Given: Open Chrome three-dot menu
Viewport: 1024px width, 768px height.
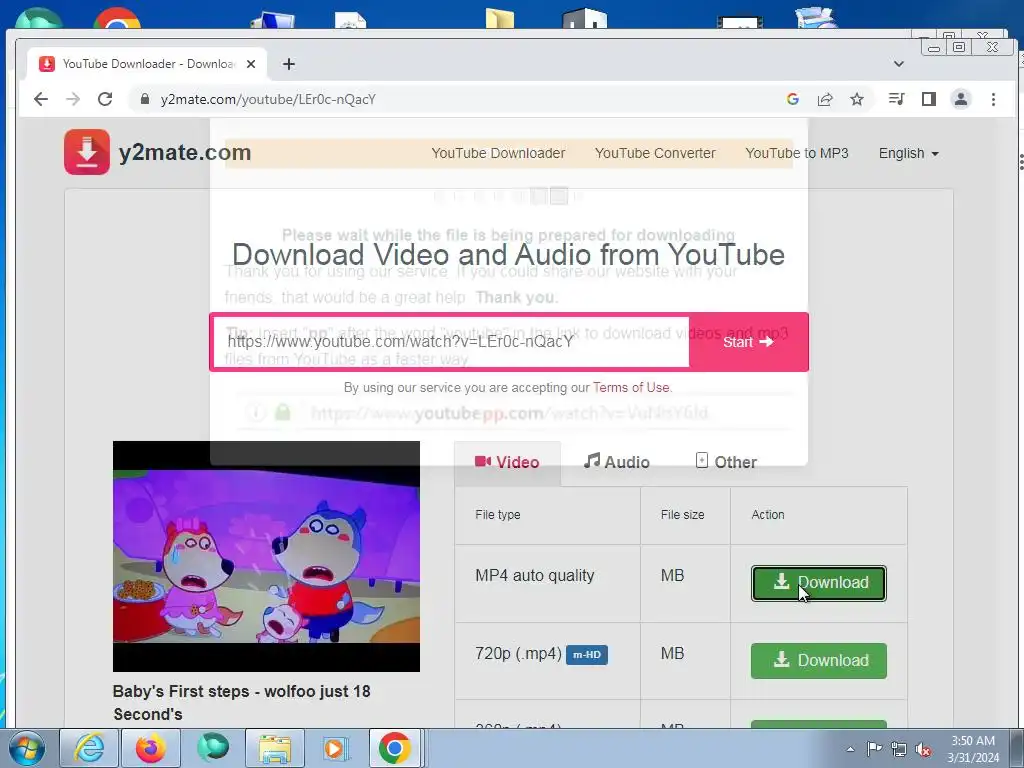Looking at the screenshot, I should (993, 99).
